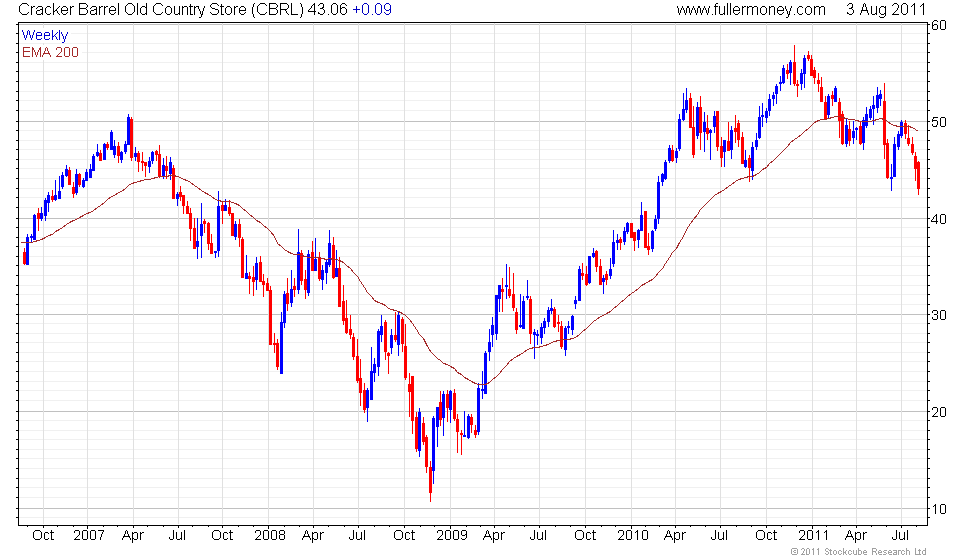Click the www.fullermoney.com link text
This screenshot has height=560, width=980.
point(751,10)
